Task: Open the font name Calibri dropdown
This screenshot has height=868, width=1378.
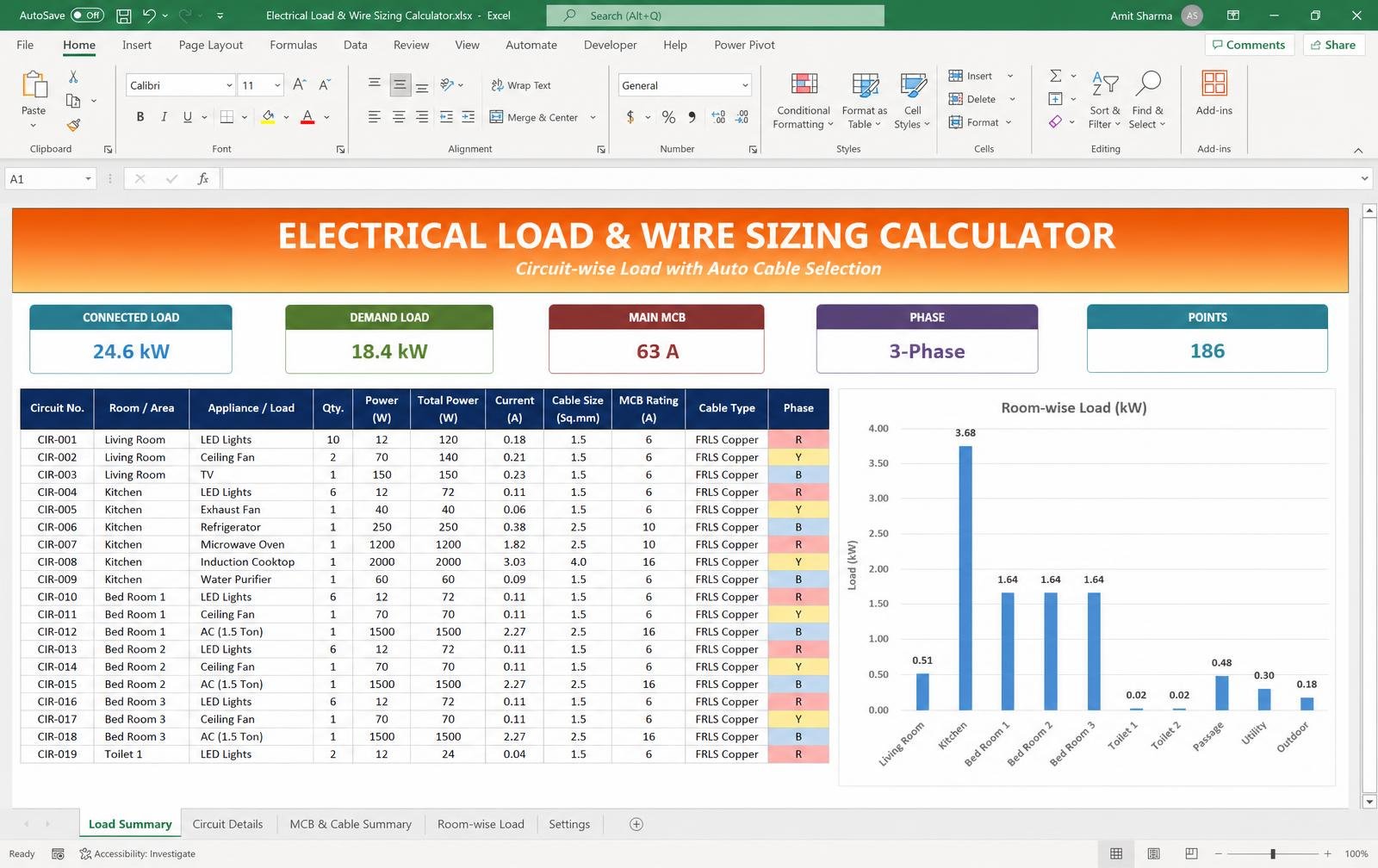Action: pos(229,85)
